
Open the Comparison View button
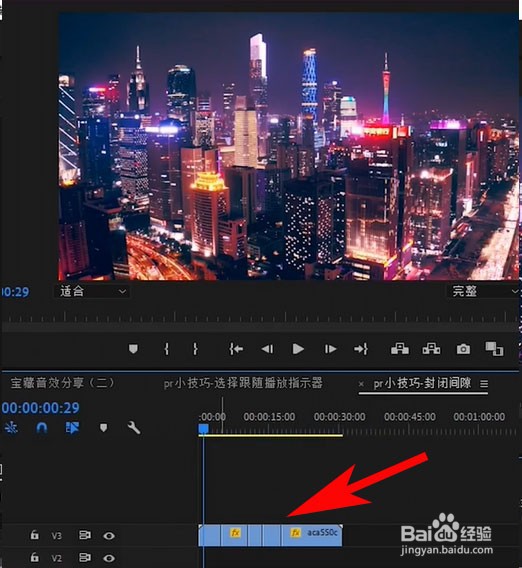(x=494, y=349)
